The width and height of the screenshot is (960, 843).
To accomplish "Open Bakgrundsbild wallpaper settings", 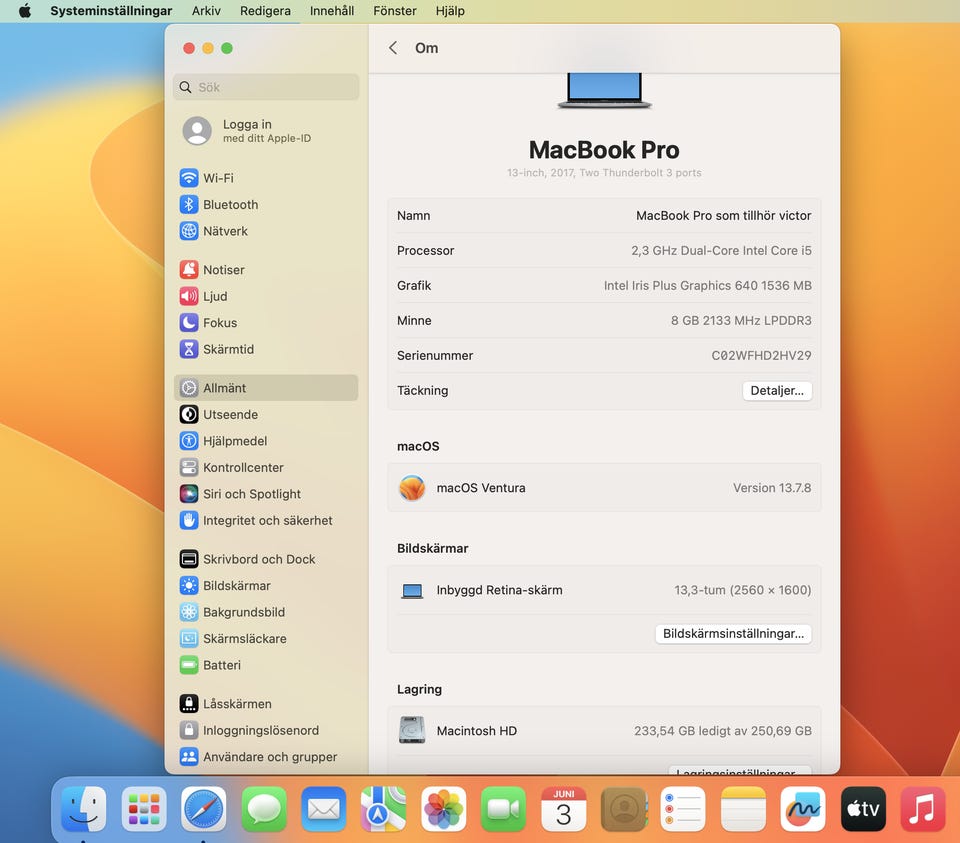I will 266,612.
